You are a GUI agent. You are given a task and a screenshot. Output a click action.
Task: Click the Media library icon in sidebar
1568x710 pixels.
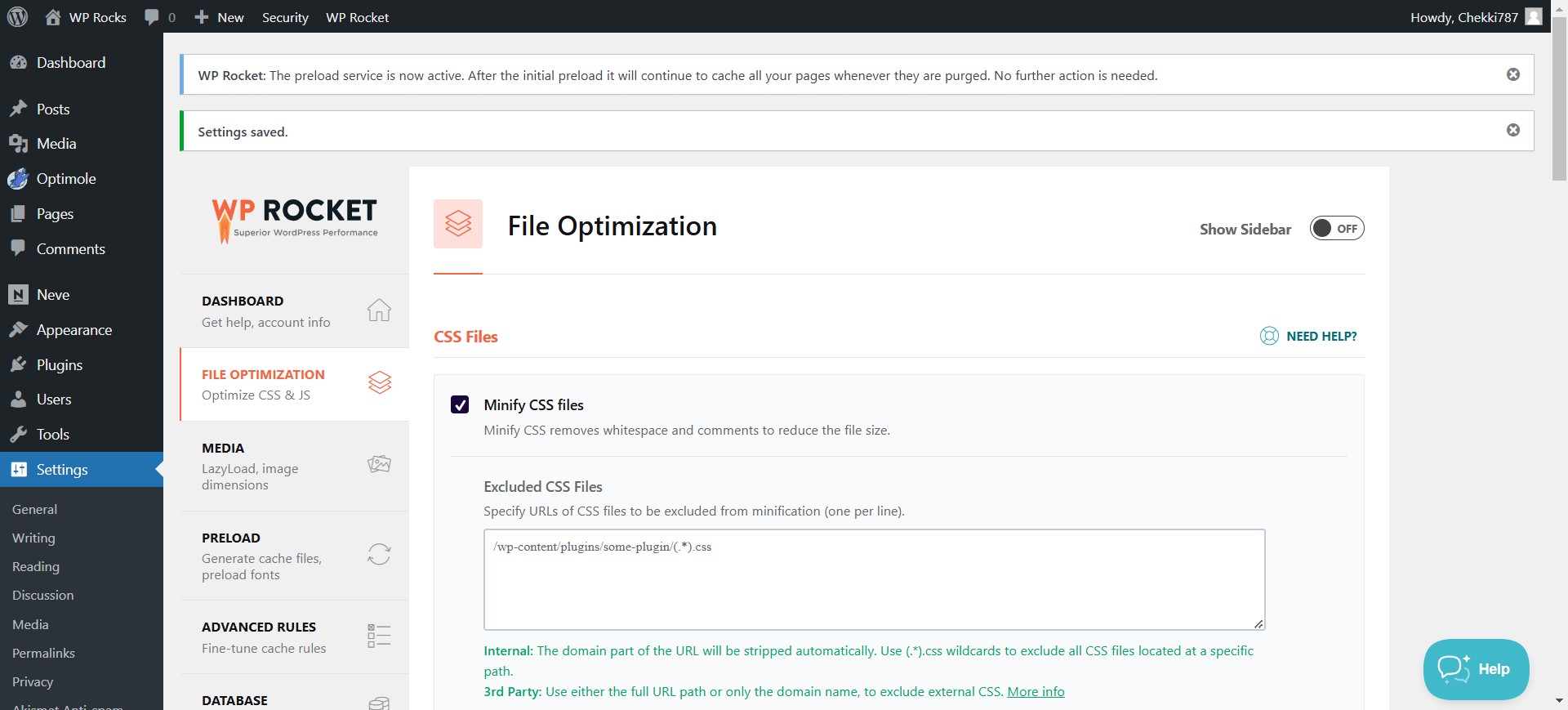pos(18,144)
